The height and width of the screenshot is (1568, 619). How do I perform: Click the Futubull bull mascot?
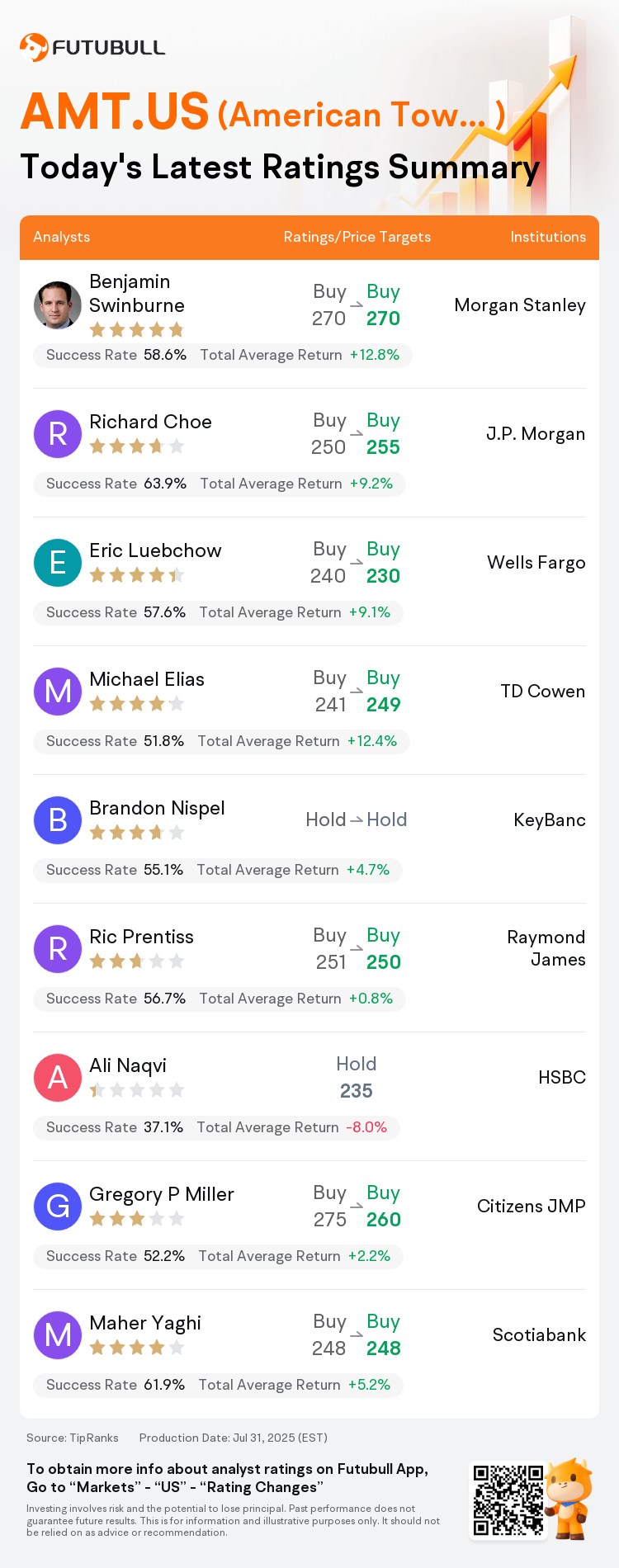(570, 1499)
